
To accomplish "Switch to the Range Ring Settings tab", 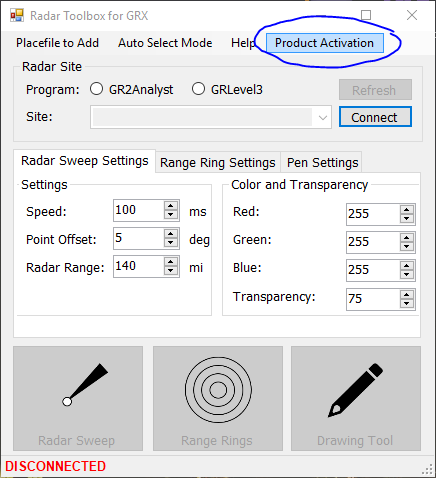I will [x=218, y=163].
